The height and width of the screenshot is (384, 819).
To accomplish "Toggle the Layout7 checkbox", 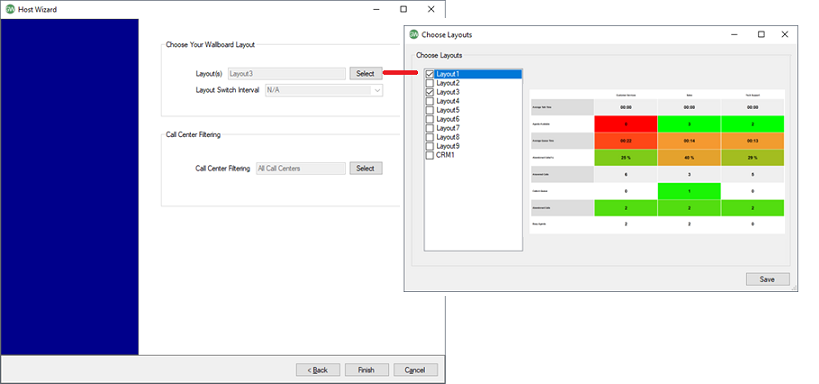I will pyautogui.click(x=430, y=128).
